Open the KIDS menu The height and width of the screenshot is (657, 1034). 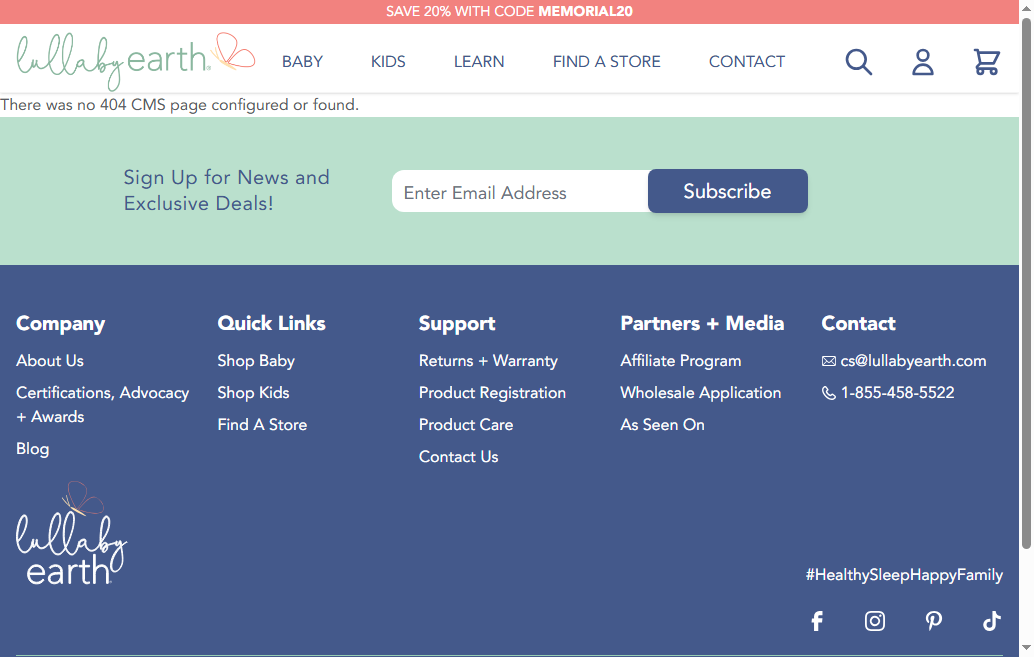[x=388, y=62]
